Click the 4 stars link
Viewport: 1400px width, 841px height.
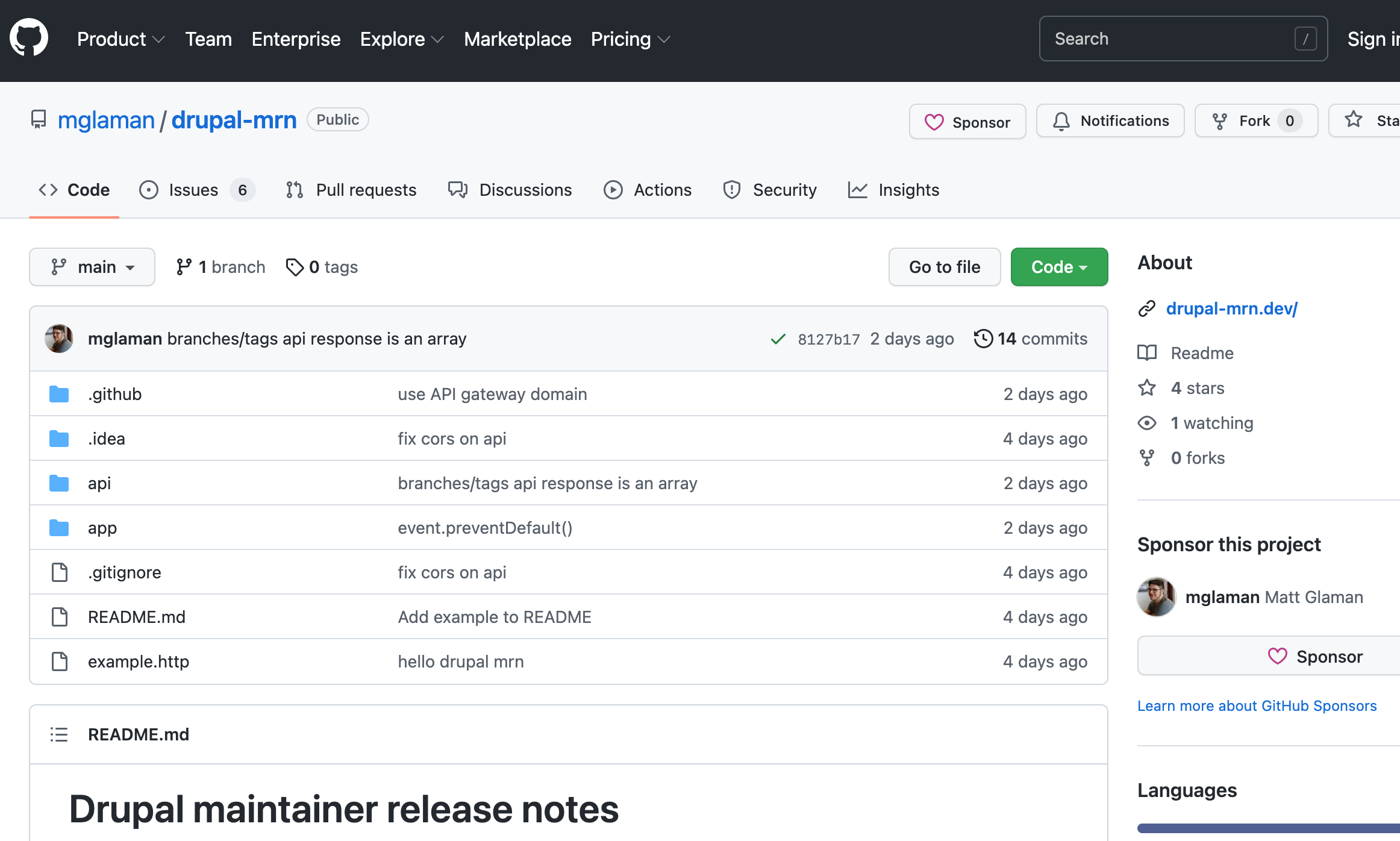pyautogui.click(x=1198, y=388)
